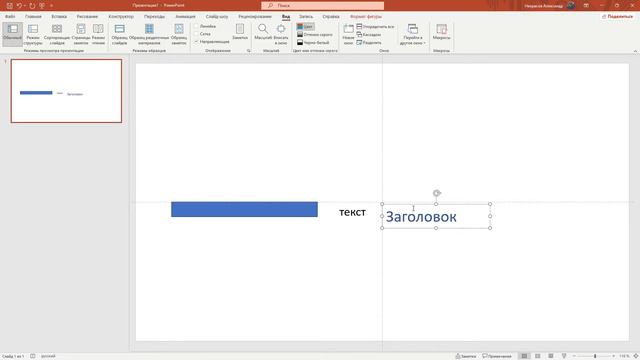This screenshot has width=640, height=360.
Task: Open Macros (Макросы) button
Action: [441, 32]
